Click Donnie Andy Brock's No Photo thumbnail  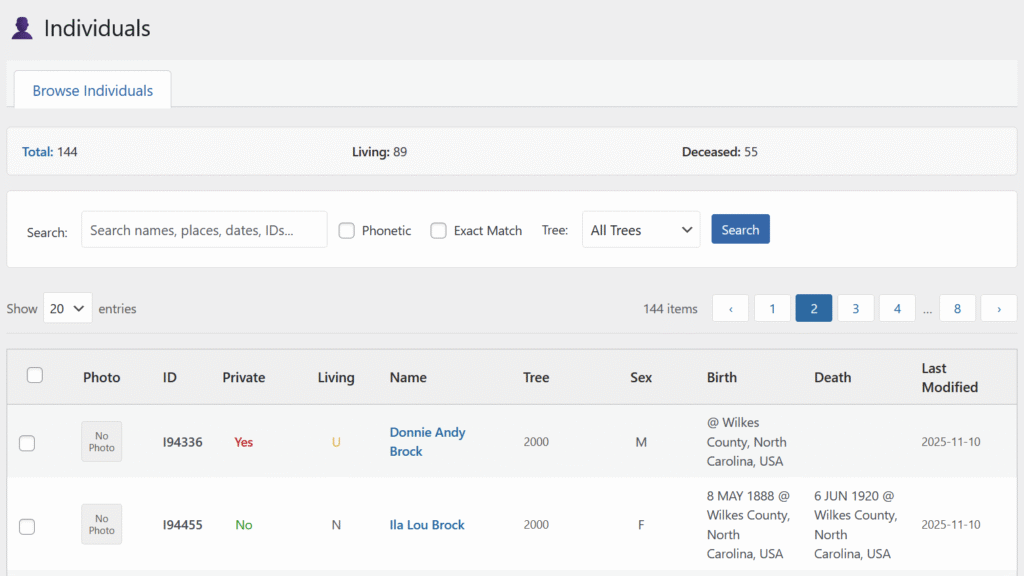tap(101, 442)
